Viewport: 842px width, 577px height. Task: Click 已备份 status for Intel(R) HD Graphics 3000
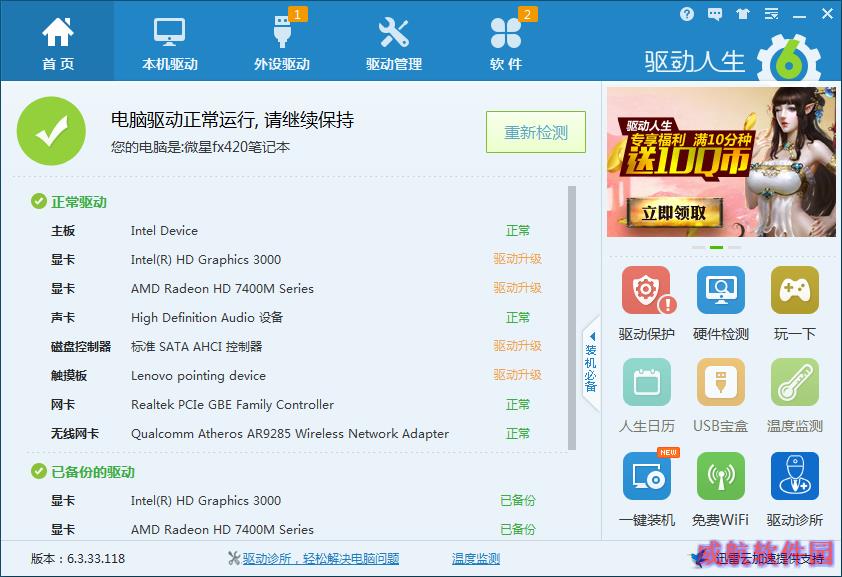518,500
